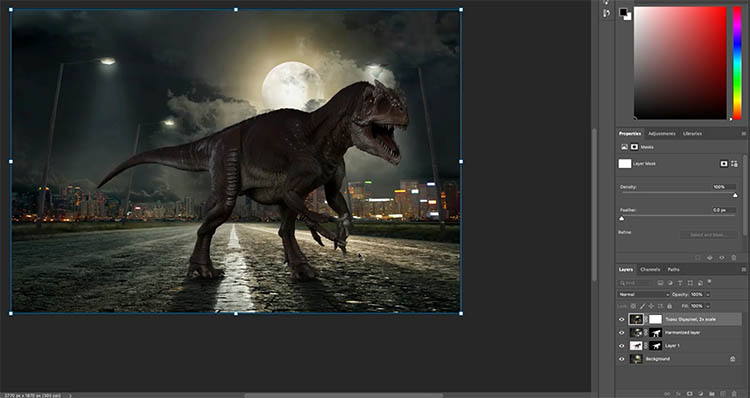The image size is (750, 398).
Task: Hide Layer 1
Action: coord(622,345)
